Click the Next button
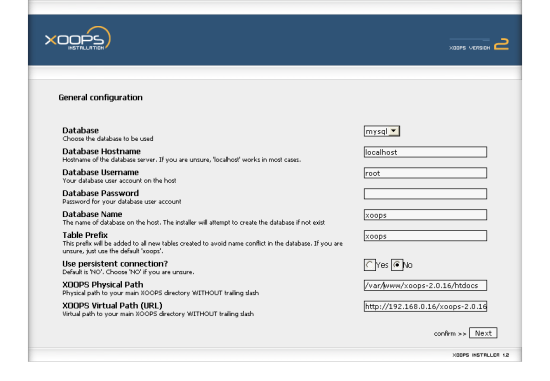 [483, 333]
